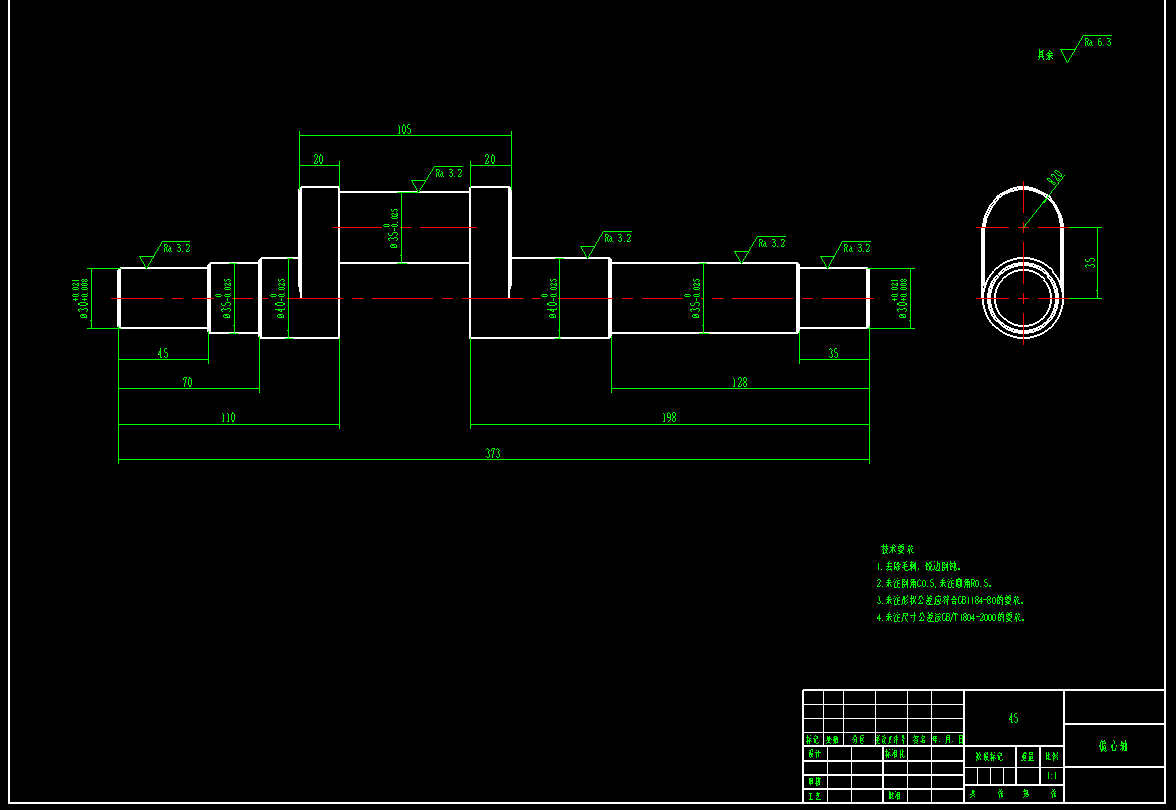The width and height of the screenshot is (1176, 810).
Task: Pick ø35-0.025 dimension left of the crank
Action: 224,298
